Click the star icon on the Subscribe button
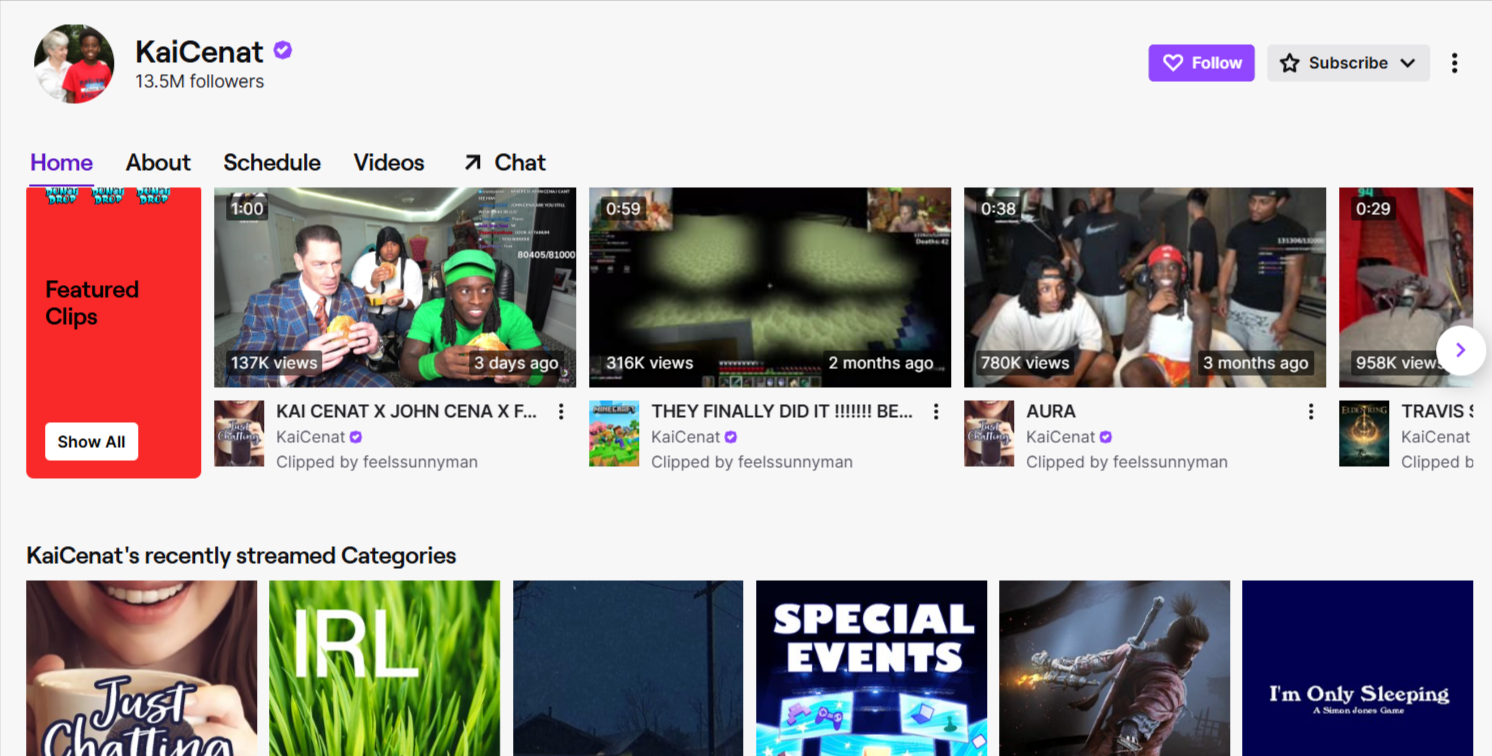This screenshot has width=1492, height=756. 1287,62
